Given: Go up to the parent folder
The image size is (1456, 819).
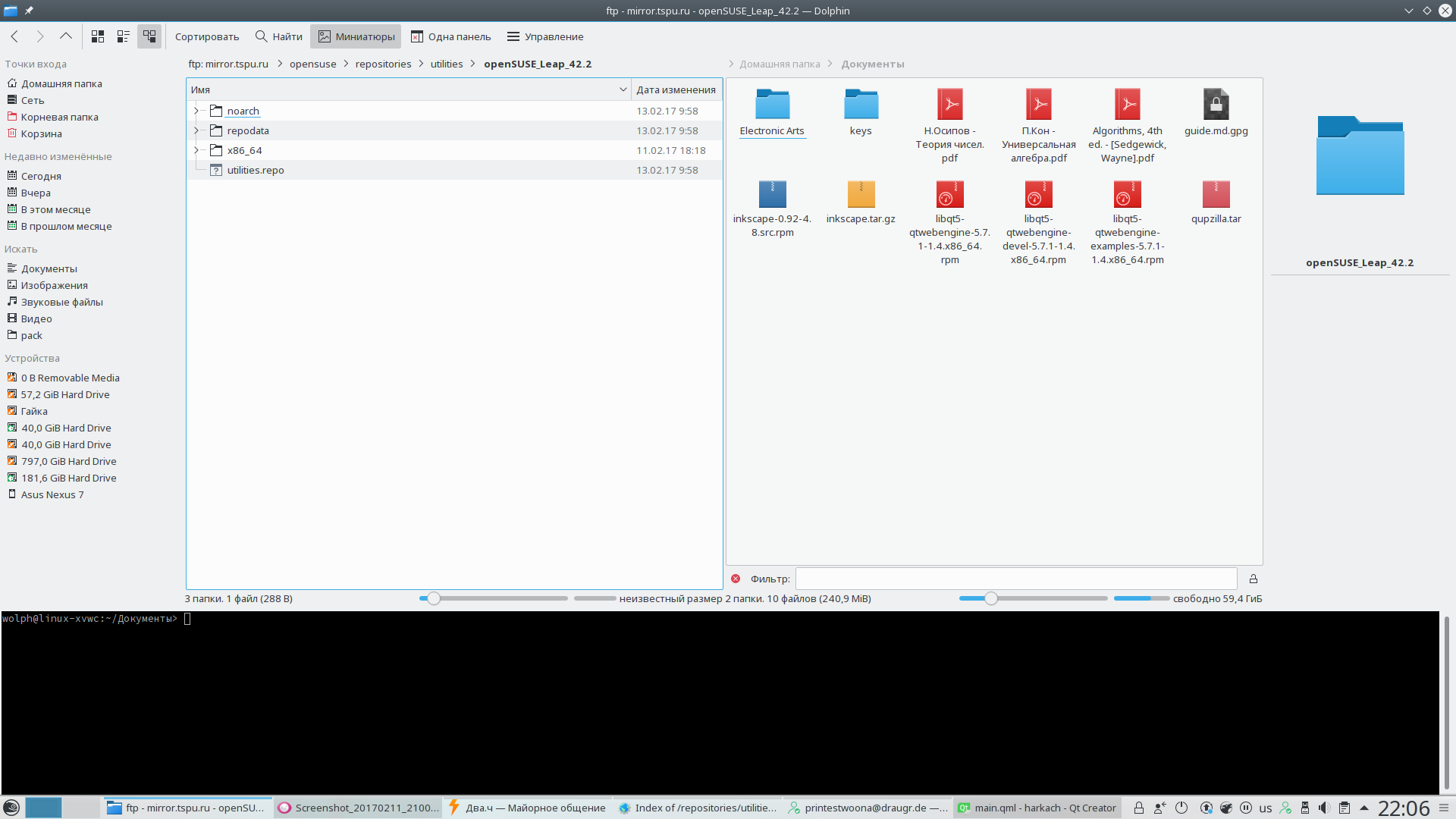Looking at the screenshot, I should (66, 36).
